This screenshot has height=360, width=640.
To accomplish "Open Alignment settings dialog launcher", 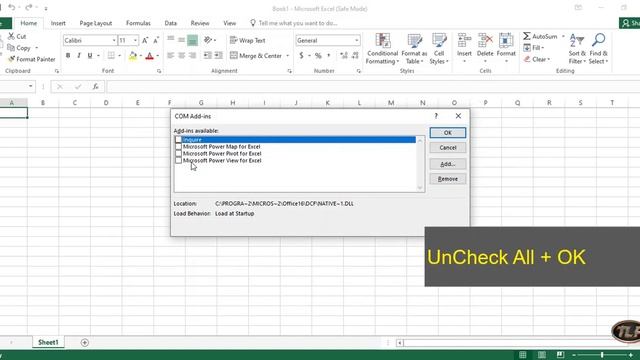I will click(289, 71).
